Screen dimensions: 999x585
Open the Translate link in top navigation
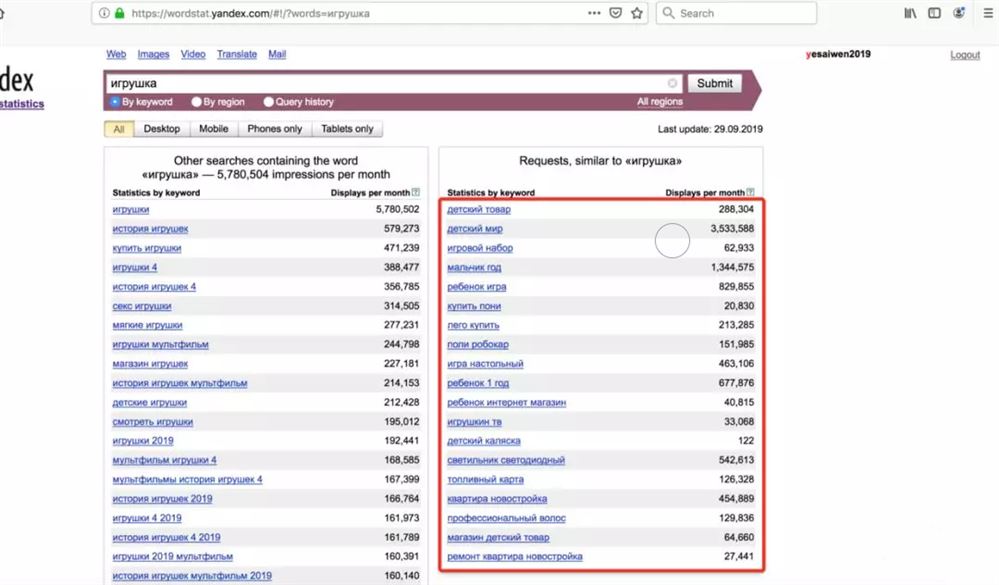click(x=237, y=54)
